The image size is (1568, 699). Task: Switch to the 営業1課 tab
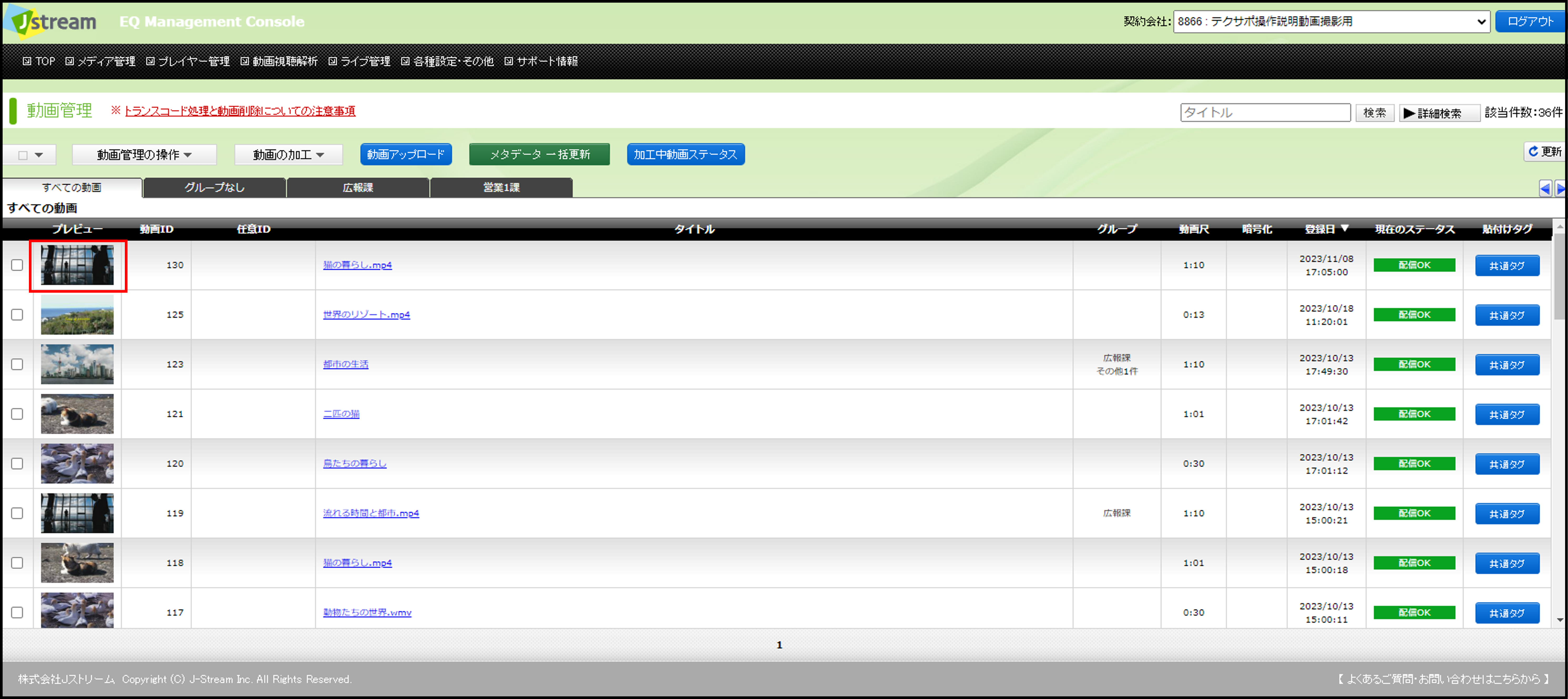(x=501, y=188)
